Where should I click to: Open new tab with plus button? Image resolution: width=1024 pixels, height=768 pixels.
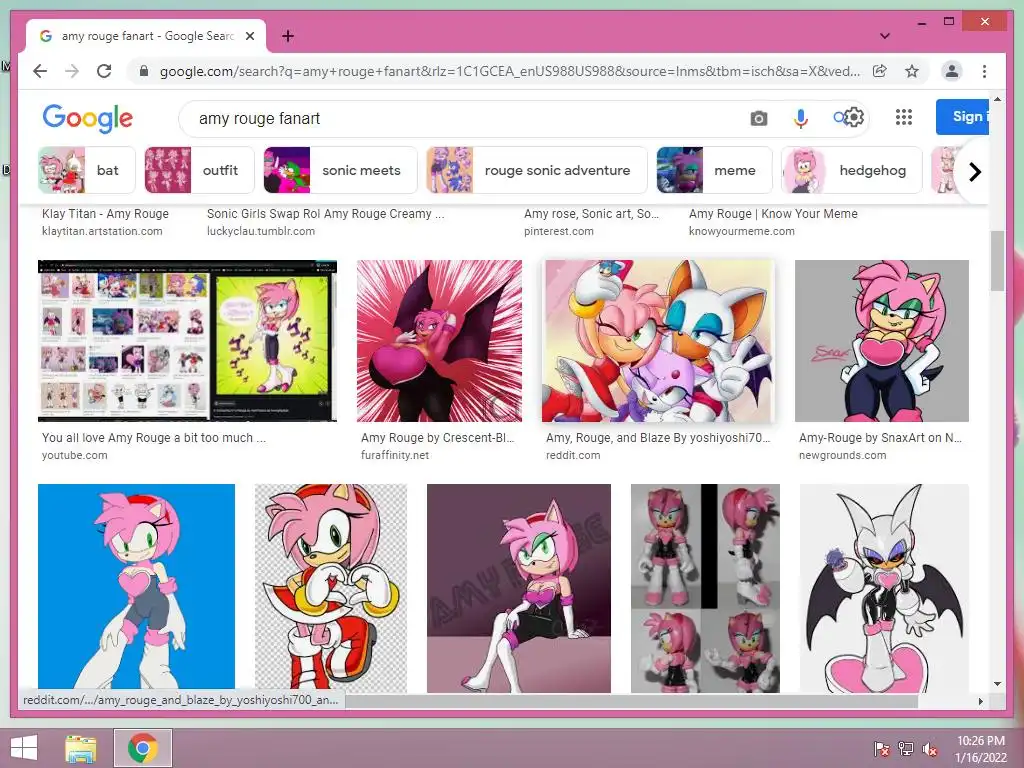(287, 36)
